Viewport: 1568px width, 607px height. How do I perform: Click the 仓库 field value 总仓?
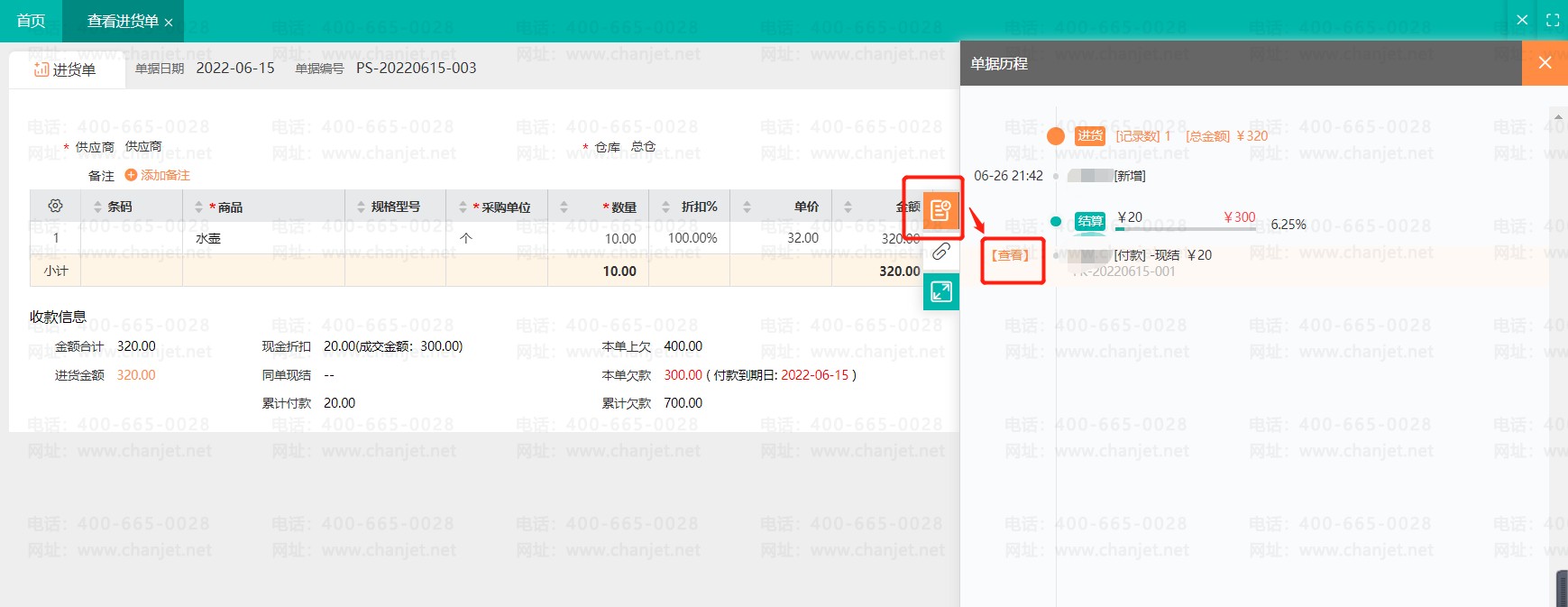pos(643,146)
